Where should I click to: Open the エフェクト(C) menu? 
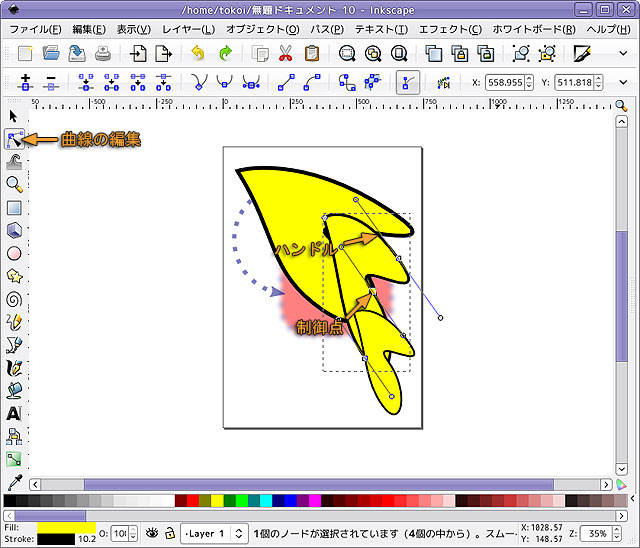(x=449, y=29)
